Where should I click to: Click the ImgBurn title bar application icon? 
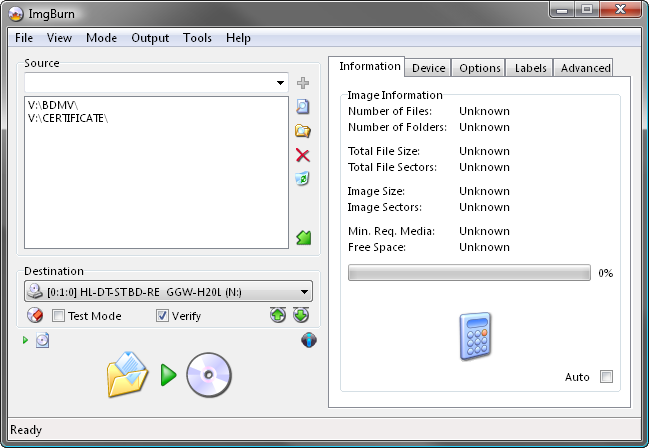[16, 14]
